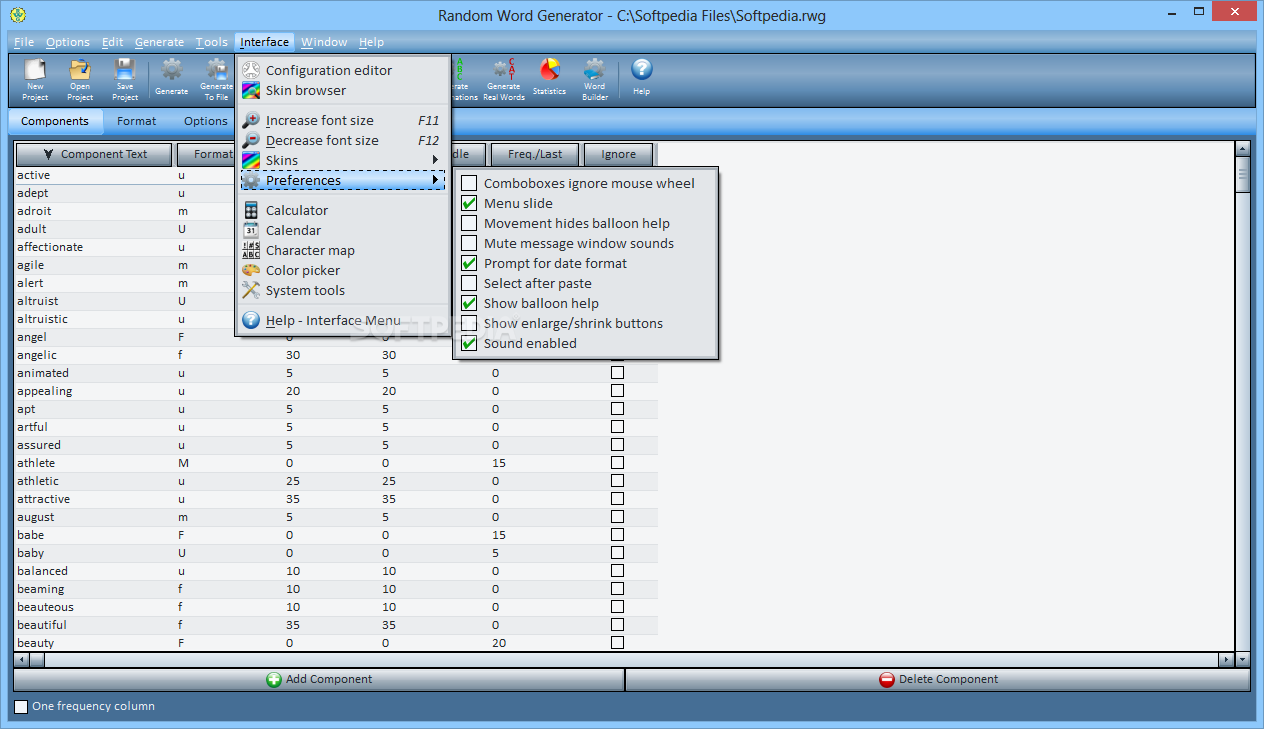The height and width of the screenshot is (729, 1264).
Task: Select the 'active' component cell
Action: pyautogui.click(x=95, y=175)
